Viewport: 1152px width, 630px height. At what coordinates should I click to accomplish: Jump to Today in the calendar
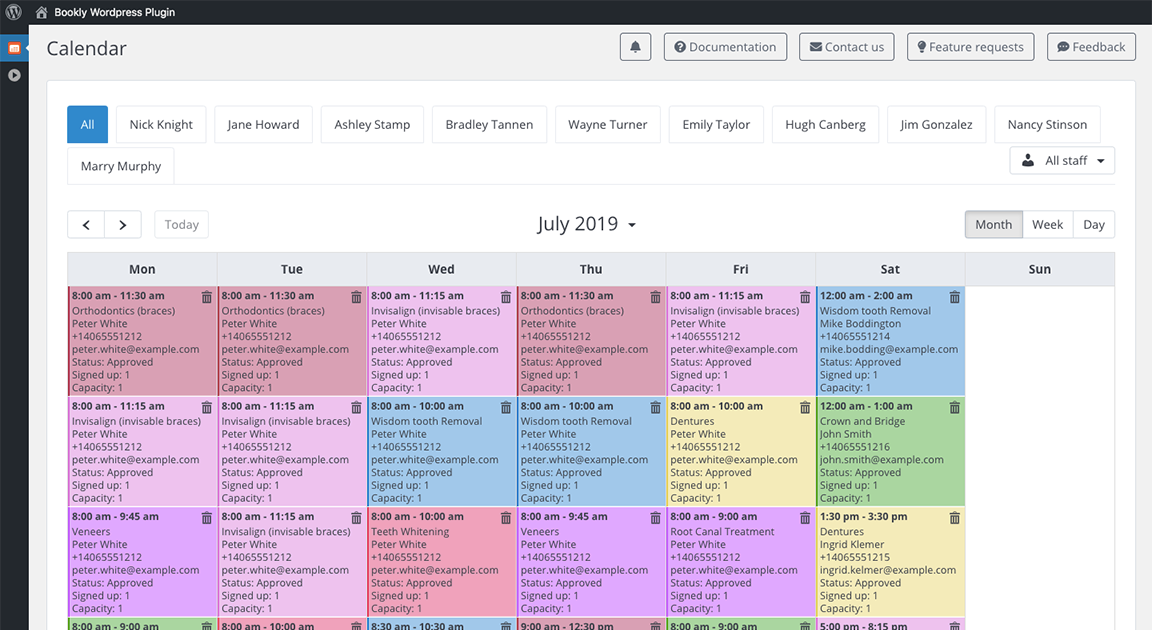coord(181,225)
